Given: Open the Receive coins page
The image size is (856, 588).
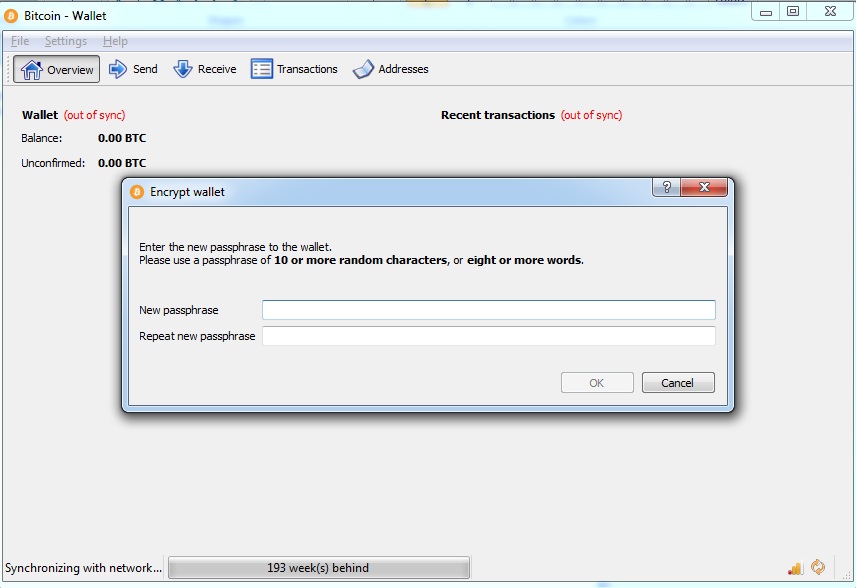Looking at the screenshot, I should click(205, 69).
